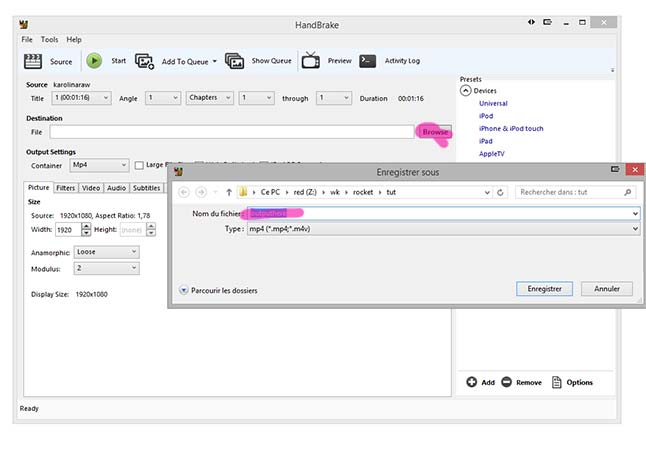646x463 pixels.
Task: Click the Destination File path field
Action: coord(232,132)
